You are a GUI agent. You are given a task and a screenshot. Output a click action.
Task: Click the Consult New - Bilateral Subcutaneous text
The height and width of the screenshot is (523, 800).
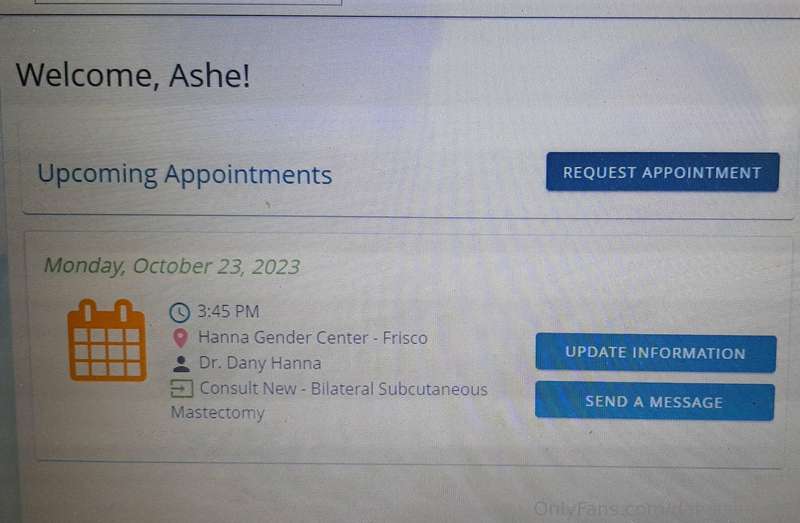[343, 389]
